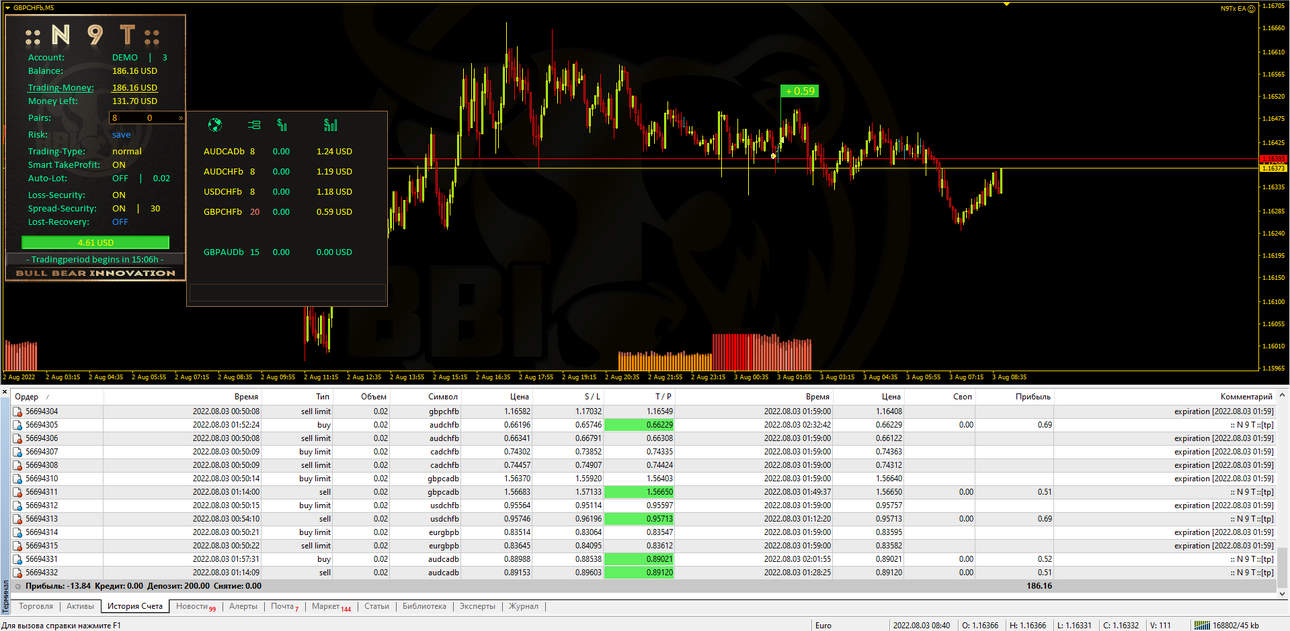Open Библиотека tab
The image size is (1290, 631).
425,606
